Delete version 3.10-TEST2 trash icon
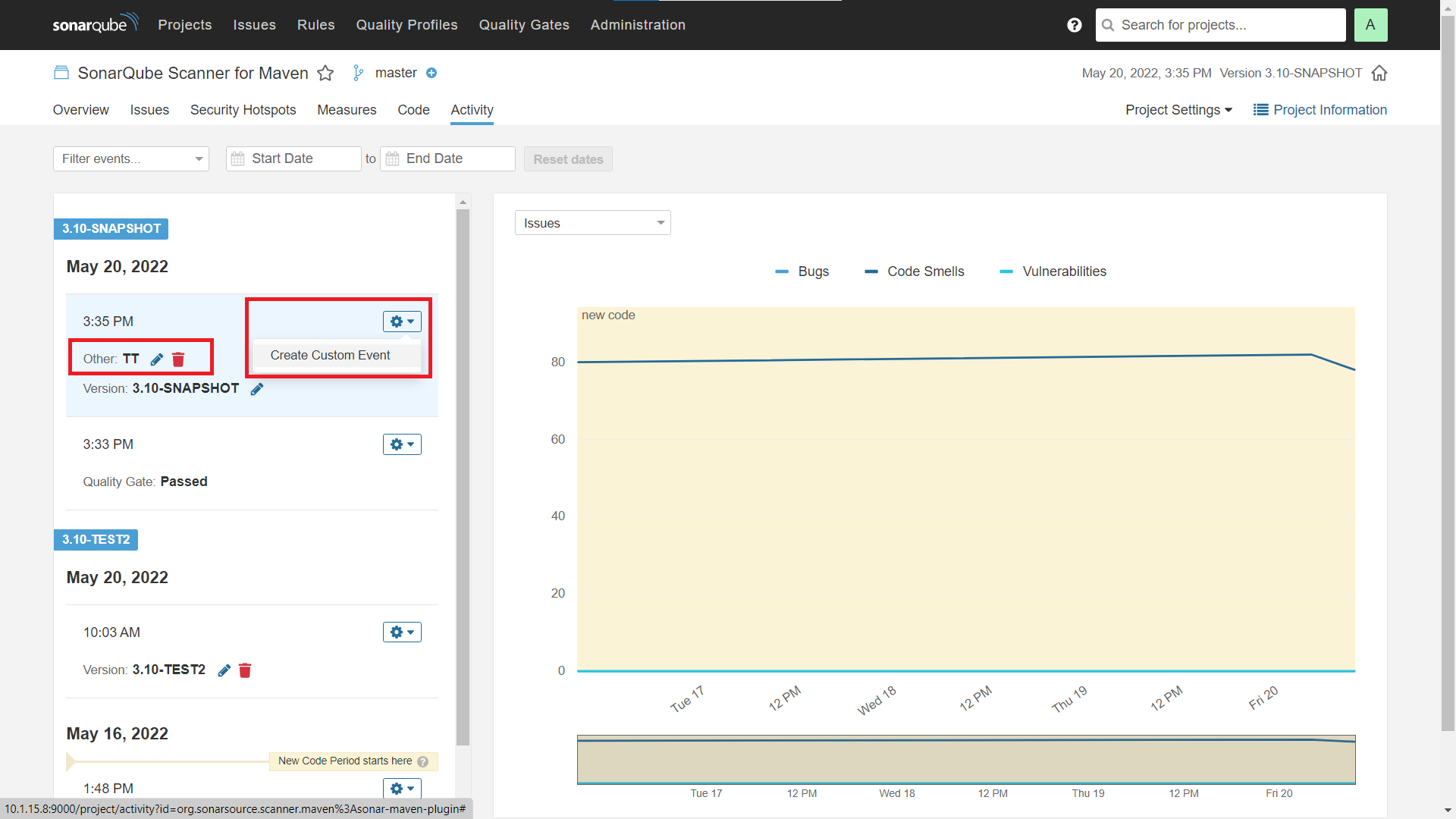This screenshot has width=1456, height=819. (245, 670)
